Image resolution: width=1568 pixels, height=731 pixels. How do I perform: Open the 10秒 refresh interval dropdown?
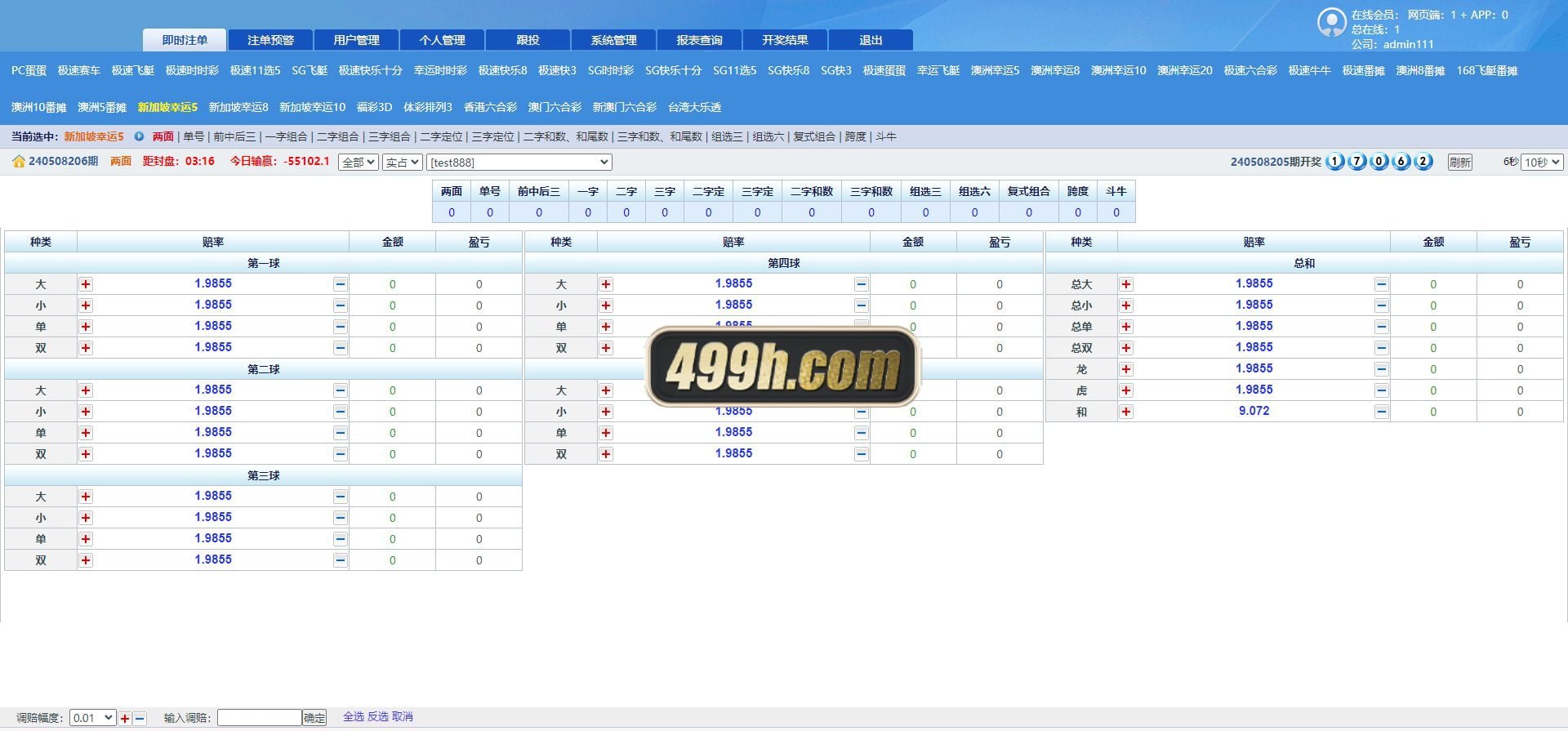click(x=1542, y=163)
